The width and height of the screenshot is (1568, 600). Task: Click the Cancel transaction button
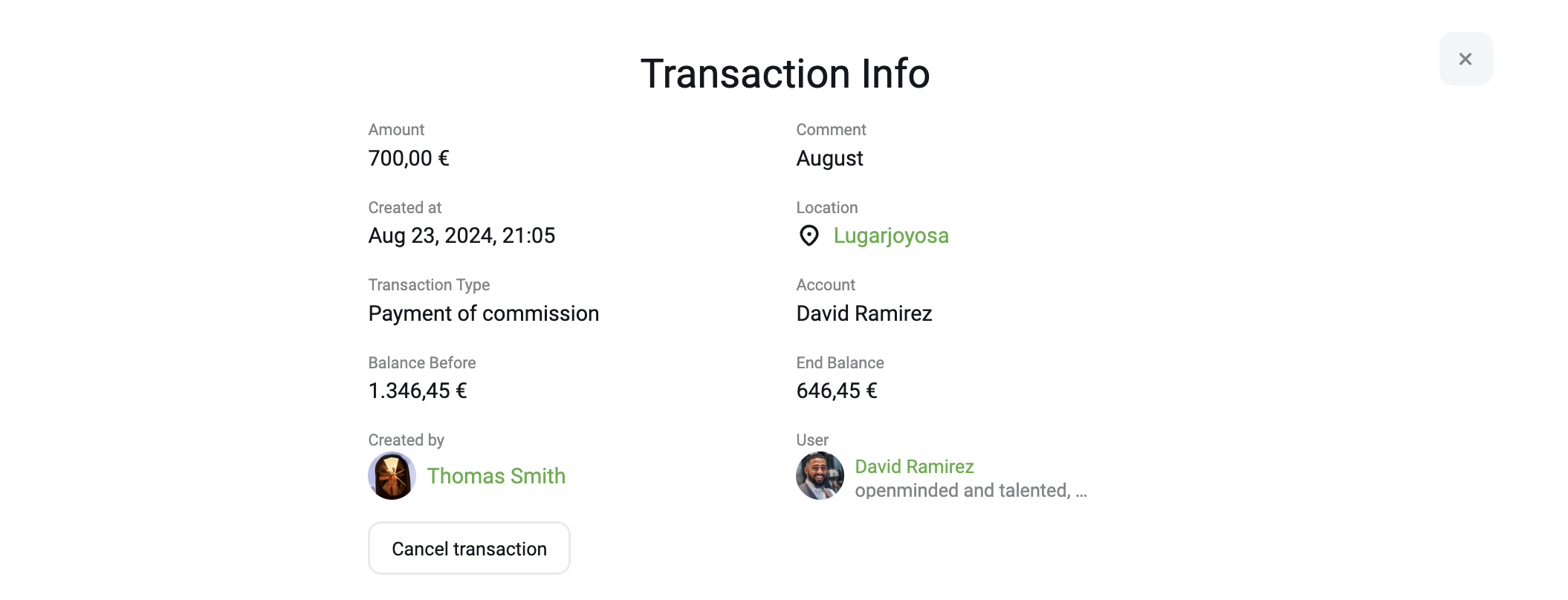click(x=469, y=548)
